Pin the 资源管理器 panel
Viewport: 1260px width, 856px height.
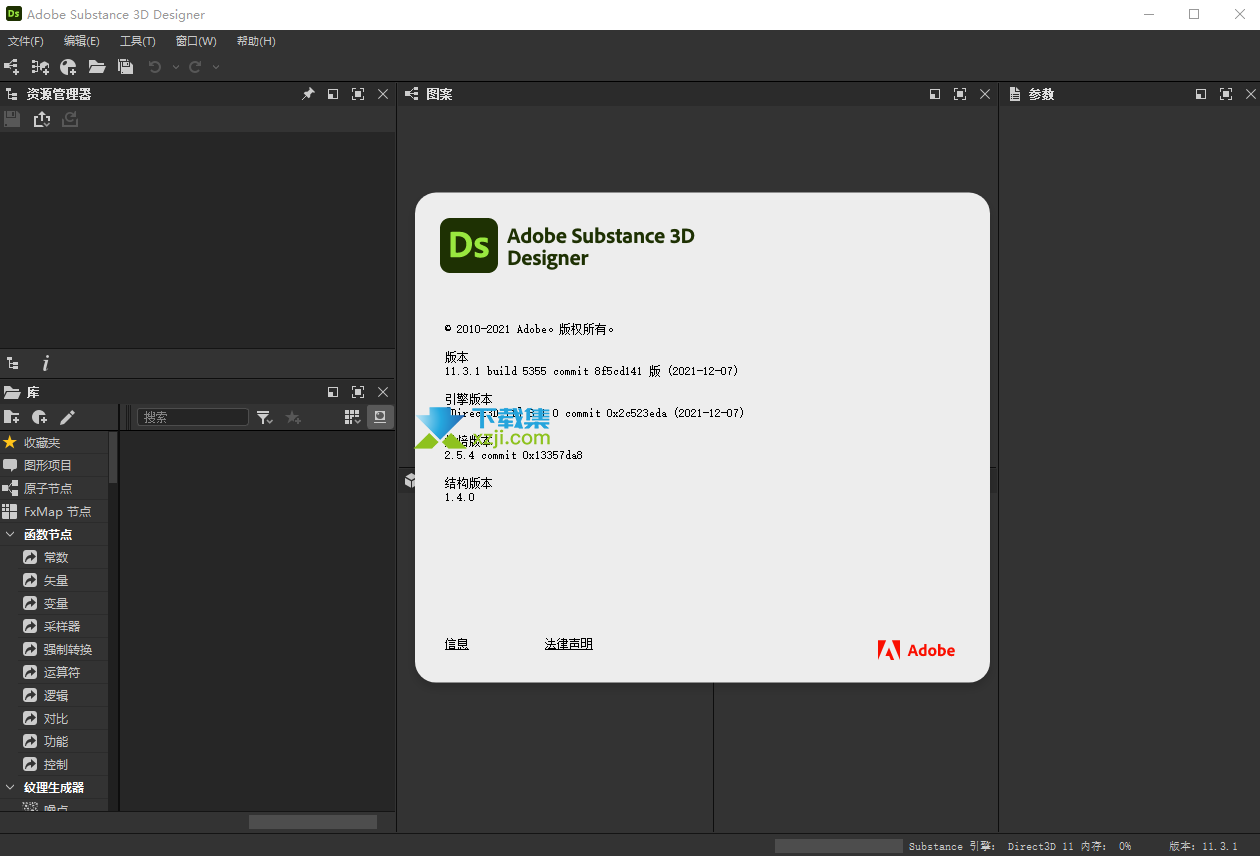point(308,94)
